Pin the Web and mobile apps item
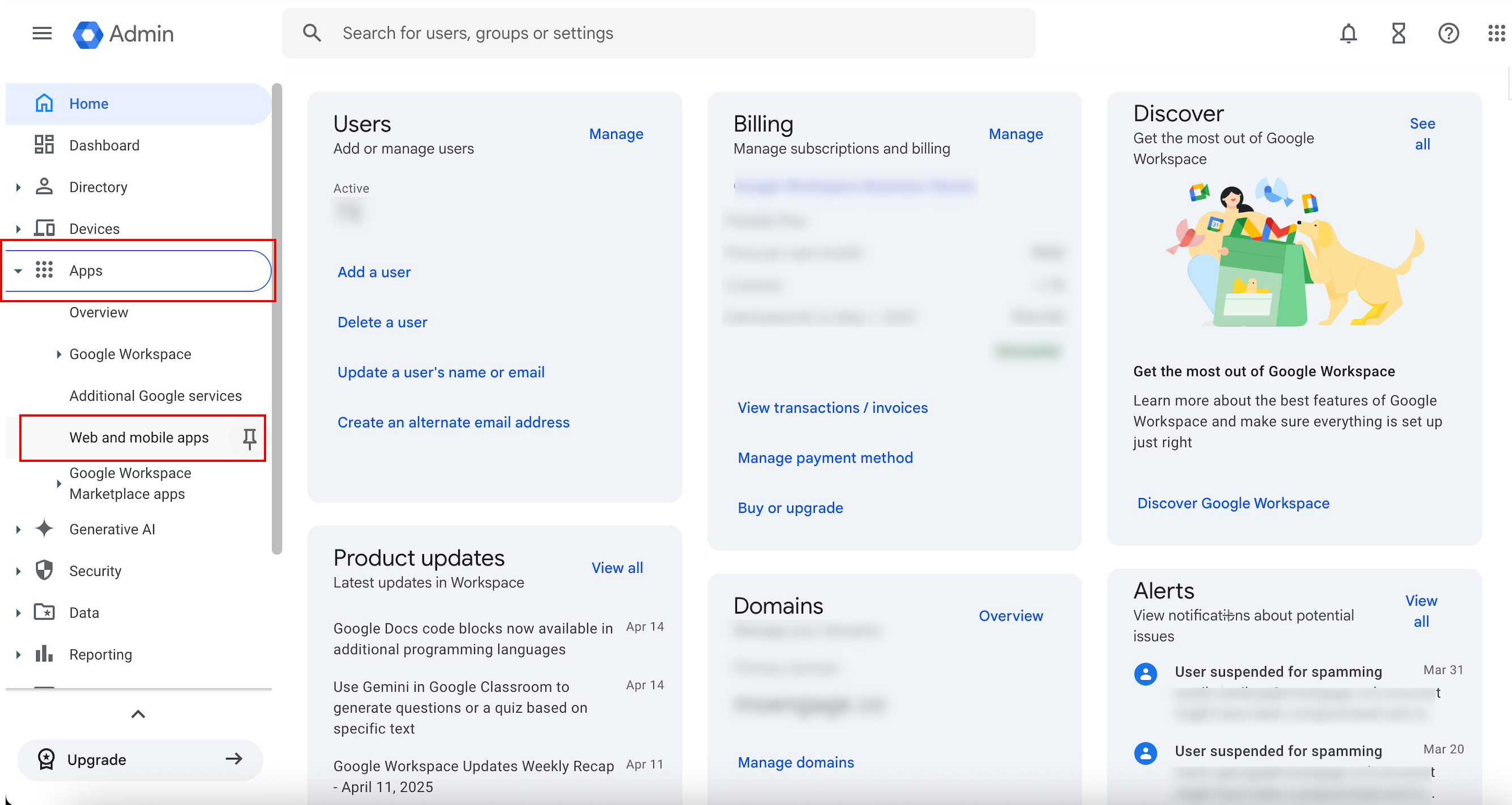The height and width of the screenshot is (805, 1512). coord(250,438)
